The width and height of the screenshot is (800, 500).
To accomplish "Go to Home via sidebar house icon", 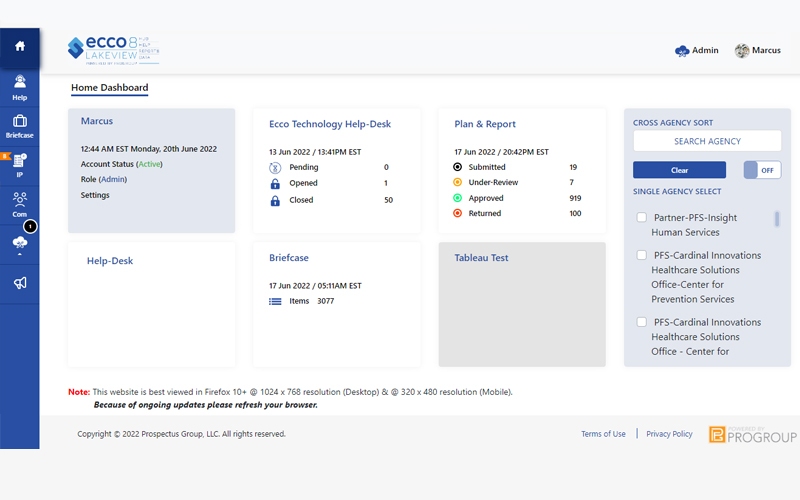I will pos(19,46).
